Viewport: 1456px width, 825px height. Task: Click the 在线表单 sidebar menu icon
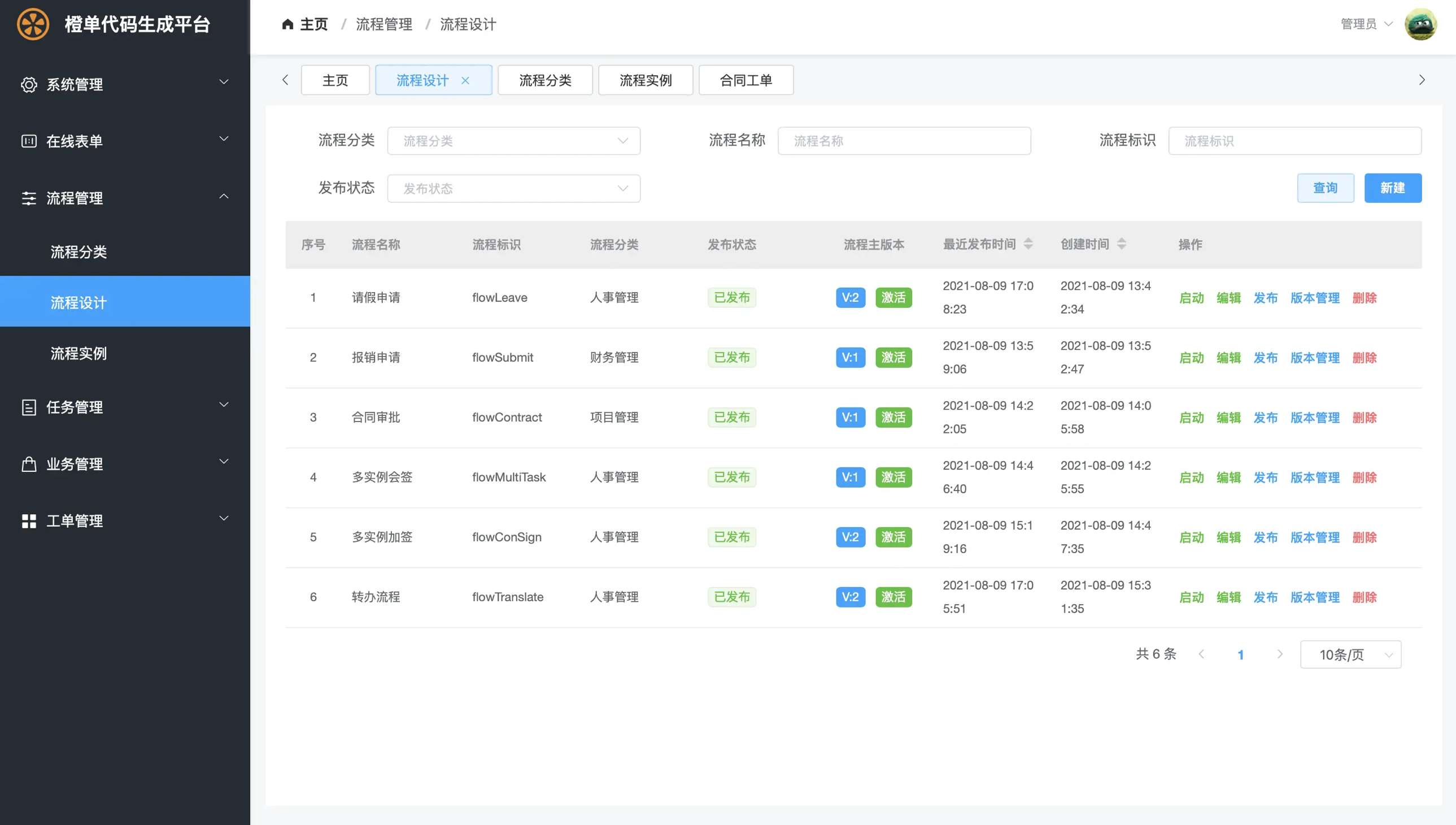click(x=29, y=141)
